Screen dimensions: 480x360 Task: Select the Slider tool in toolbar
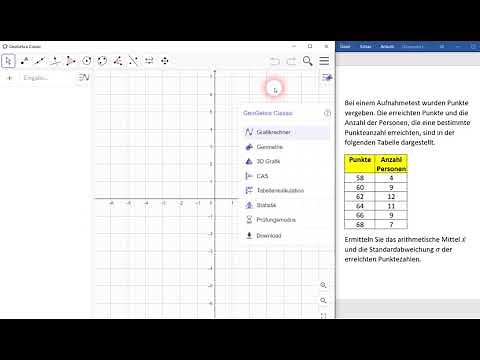(149, 61)
